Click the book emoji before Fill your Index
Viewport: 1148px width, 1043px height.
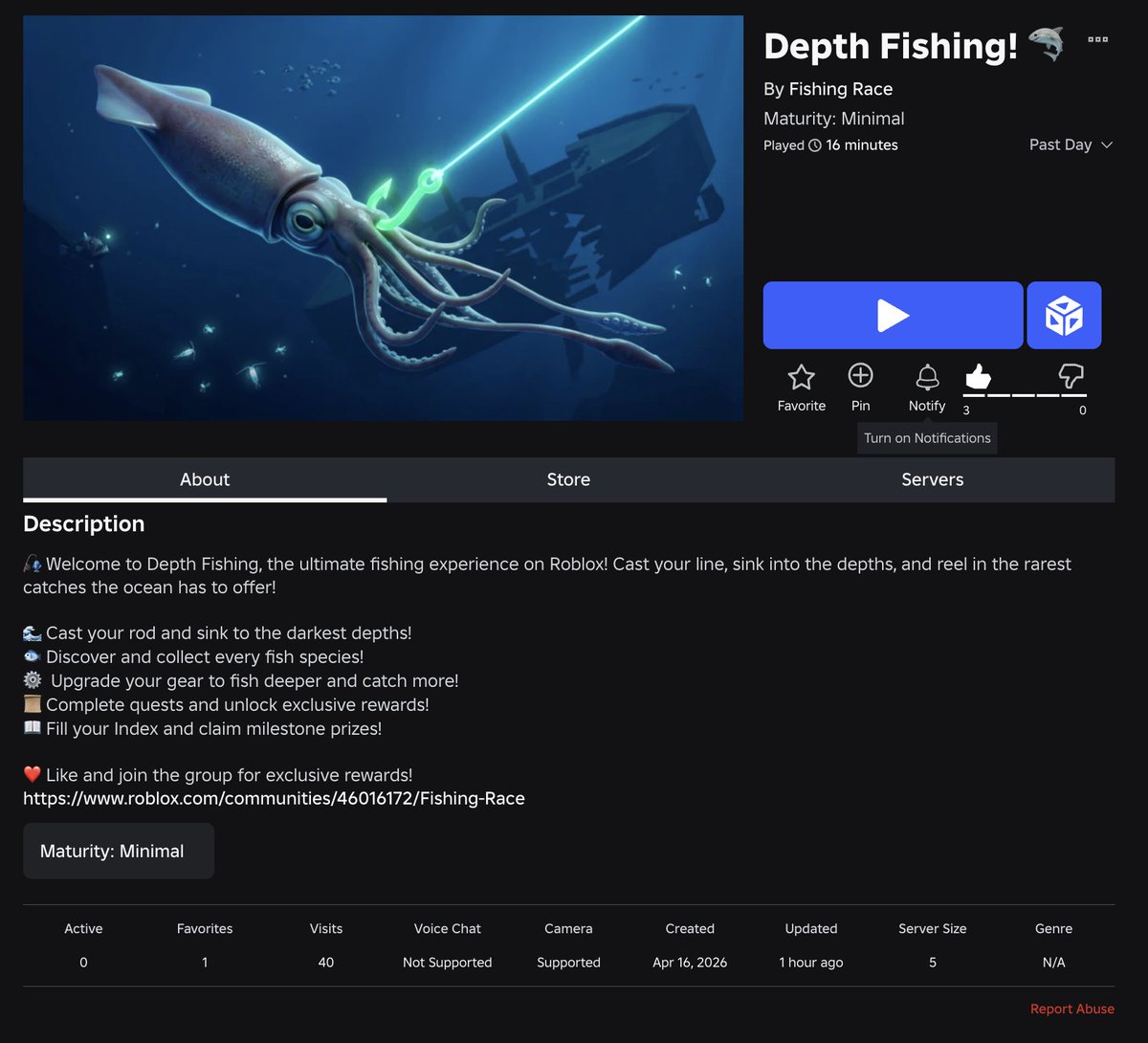click(33, 728)
